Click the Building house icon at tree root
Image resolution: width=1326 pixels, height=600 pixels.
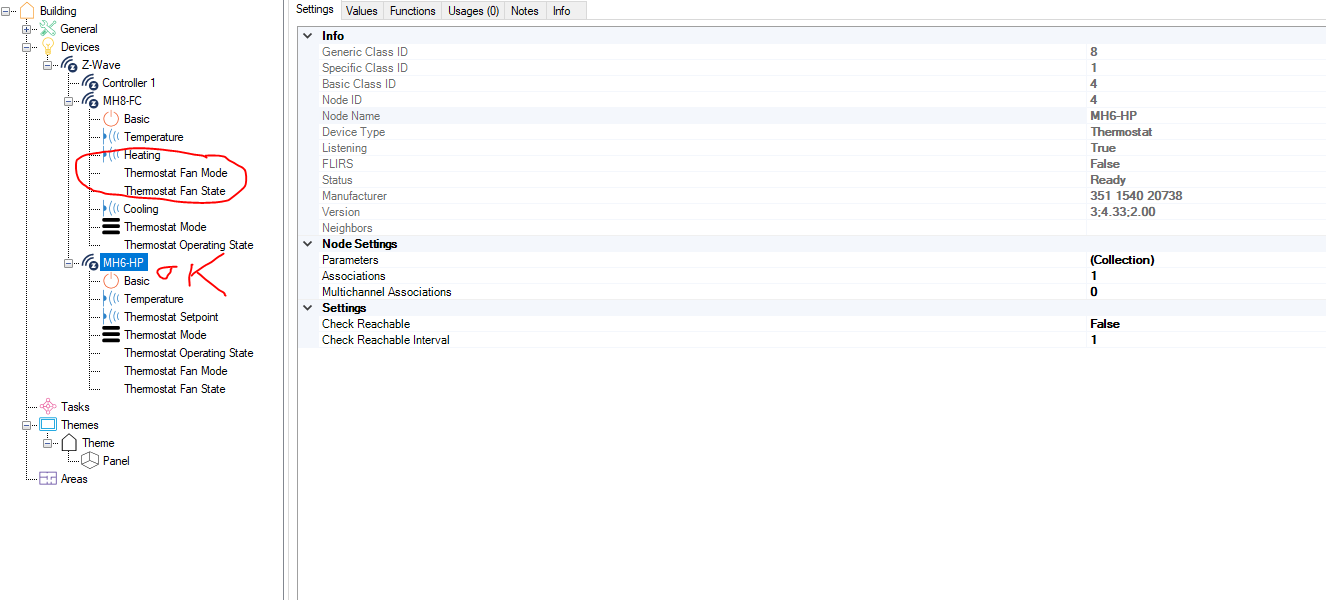(27, 11)
